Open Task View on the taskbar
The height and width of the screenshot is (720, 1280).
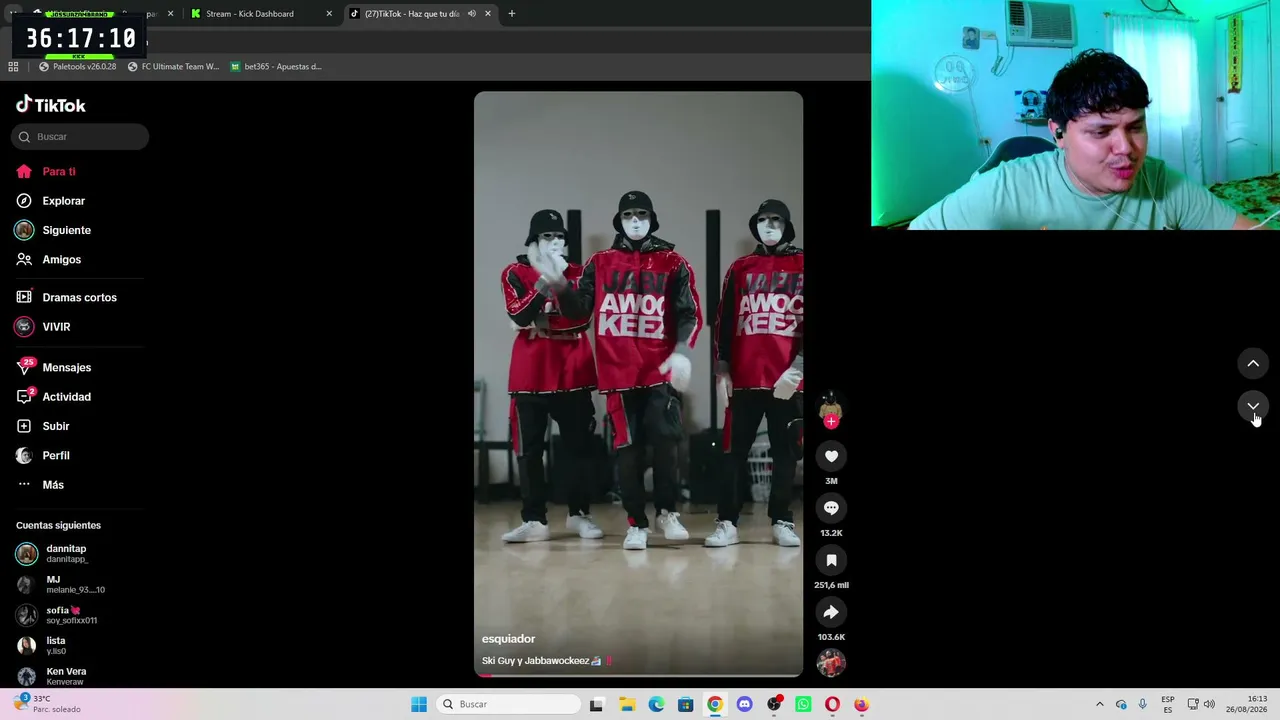(x=597, y=704)
